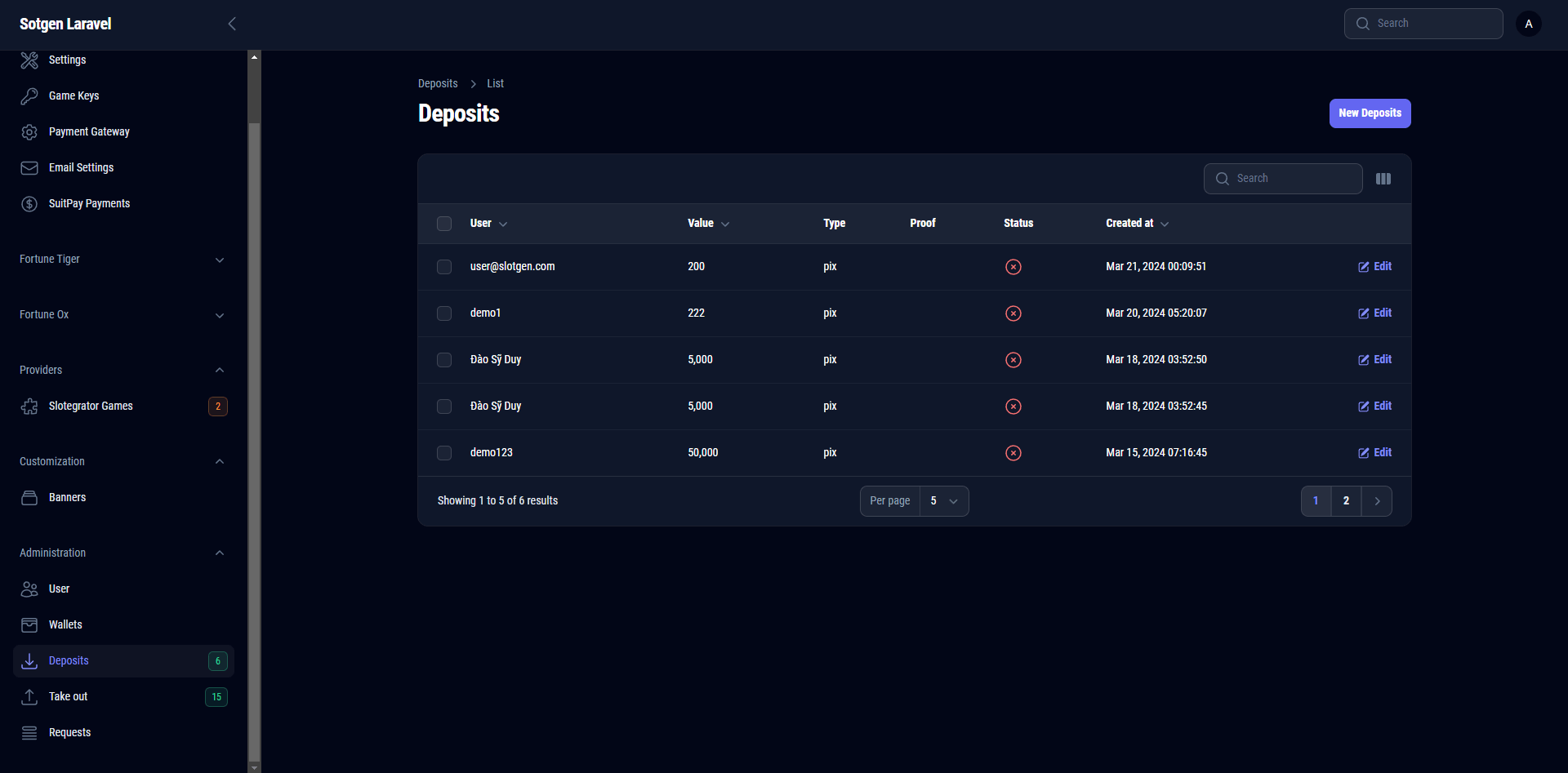Click the sidebar vertical scrollbar thumb
The image size is (1568, 773).
pos(254,441)
